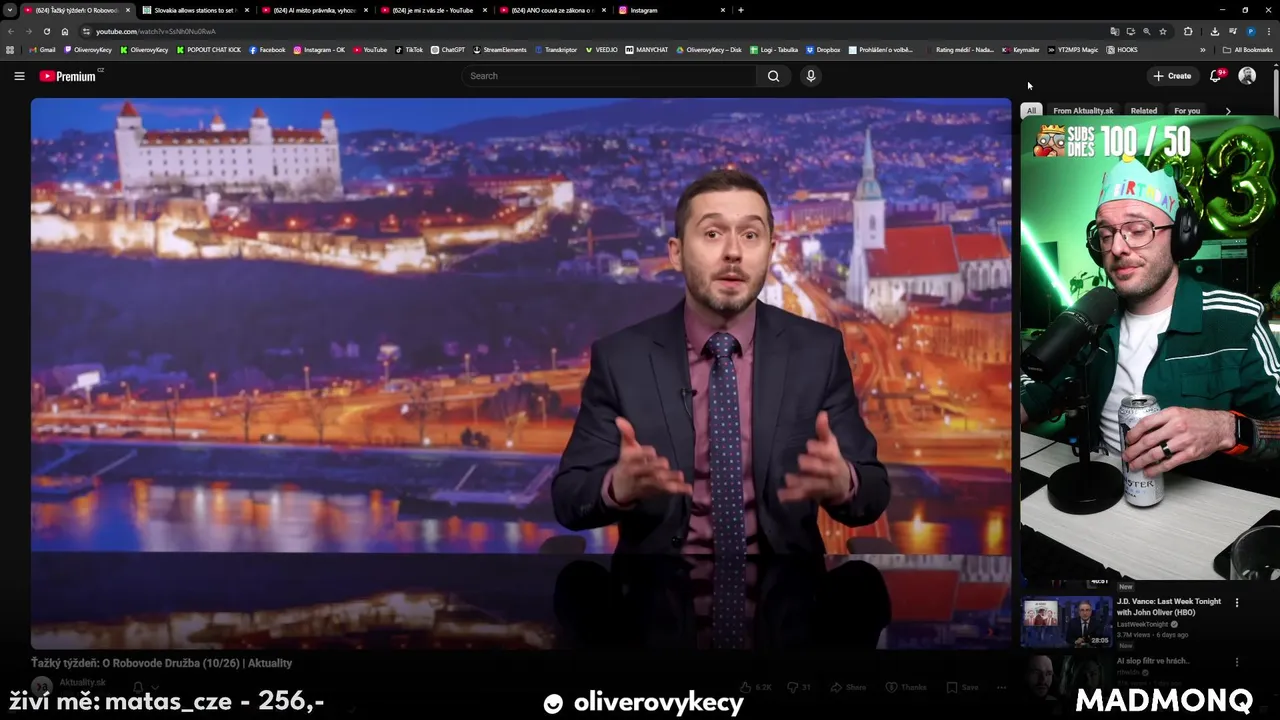1280x720 pixels.
Task: Open J.D. Vance Last Week Tonight title
Action: tap(1169, 606)
